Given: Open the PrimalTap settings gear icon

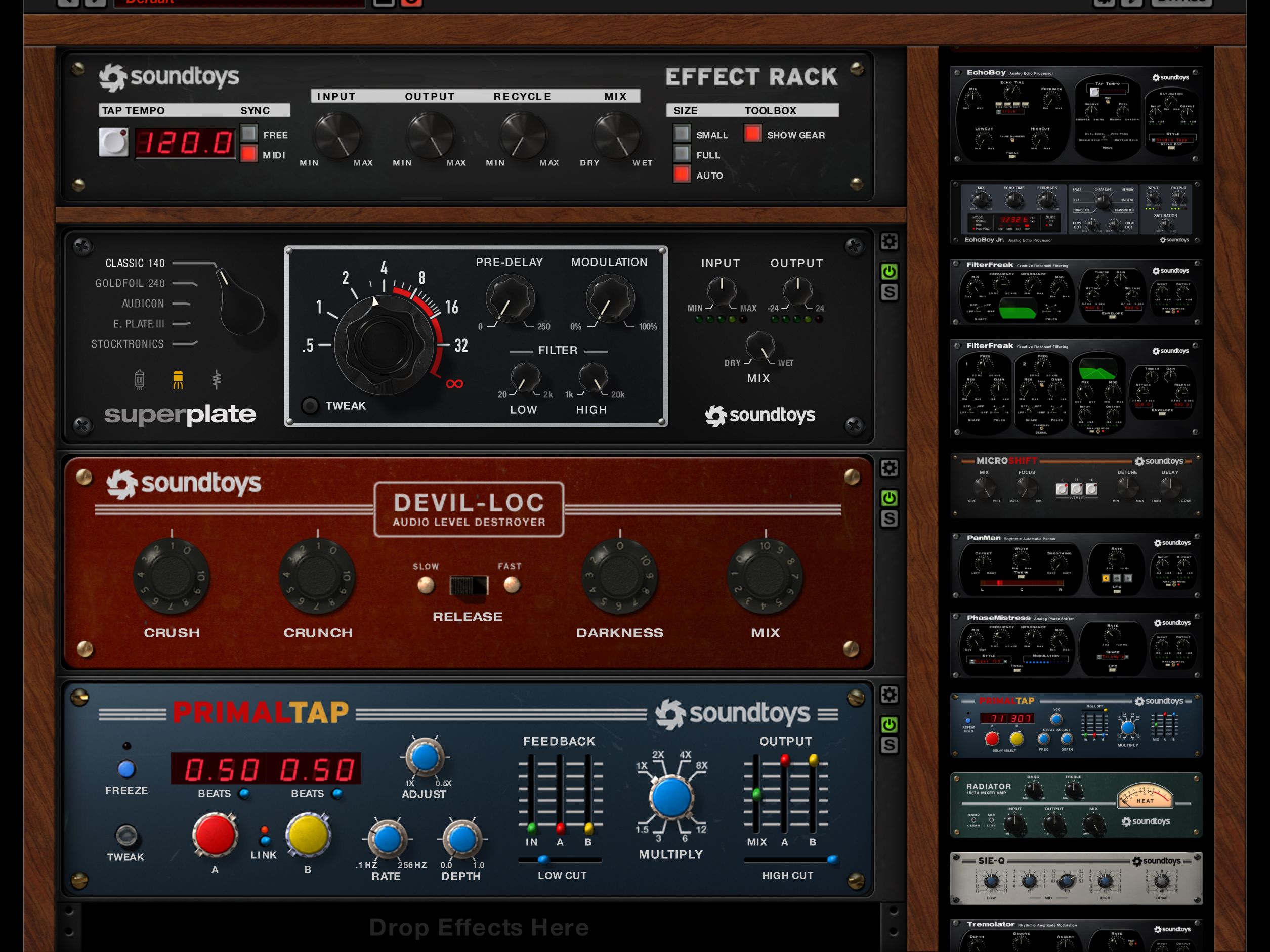Looking at the screenshot, I should [x=889, y=695].
